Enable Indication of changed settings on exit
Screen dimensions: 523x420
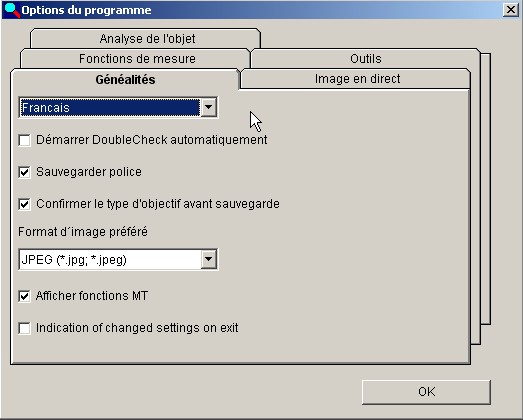tap(24, 328)
